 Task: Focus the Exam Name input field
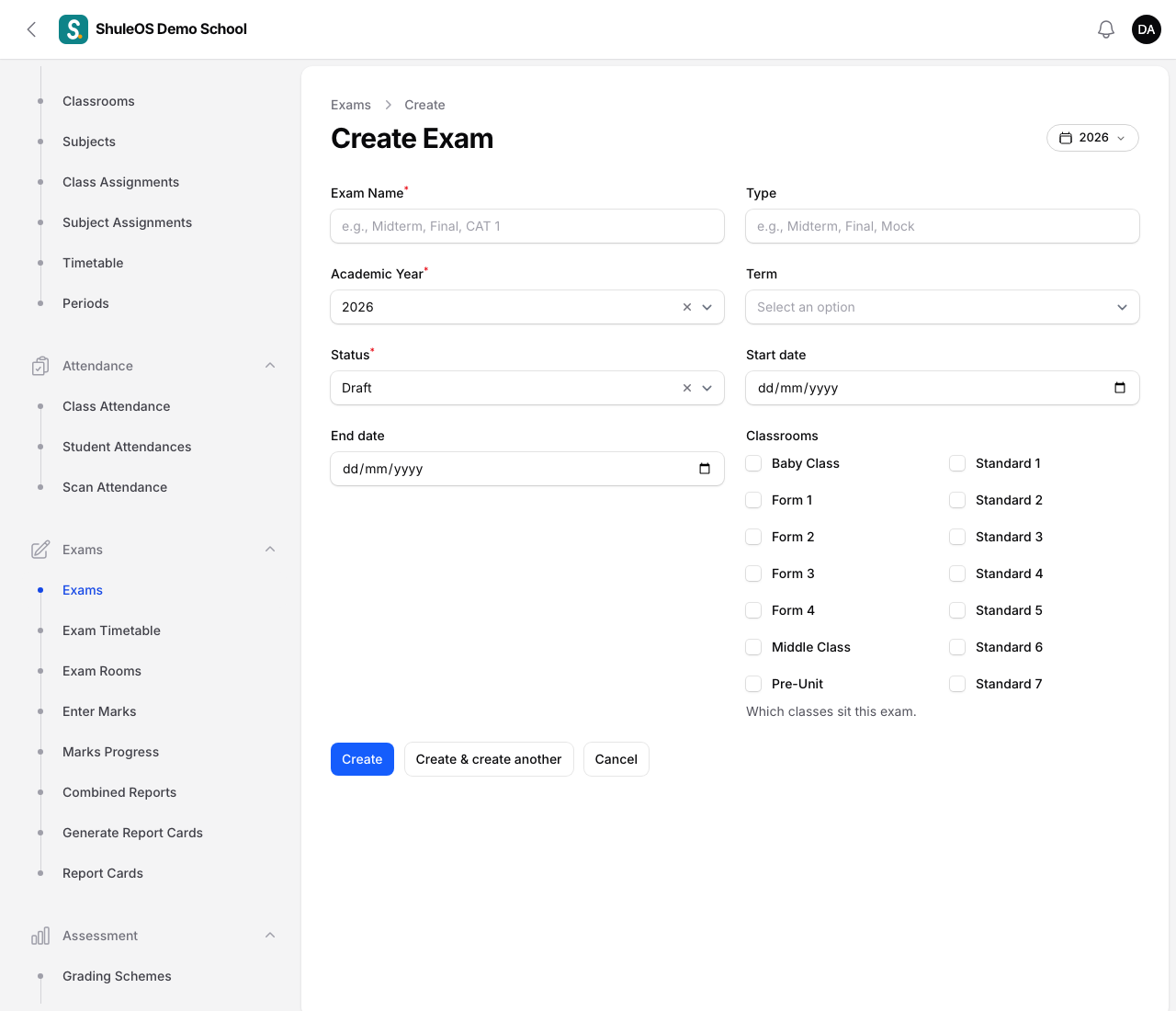point(527,226)
